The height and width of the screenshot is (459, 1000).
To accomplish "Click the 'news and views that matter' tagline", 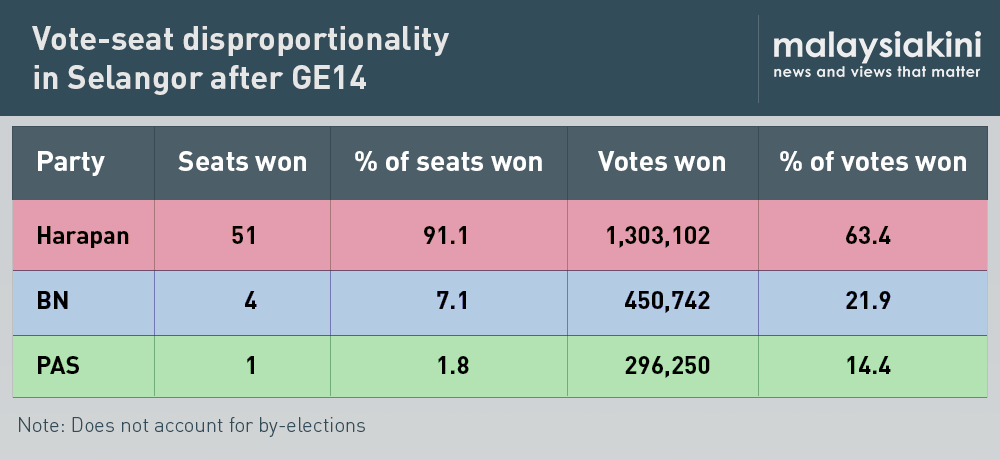I will click(x=876, y=72).
